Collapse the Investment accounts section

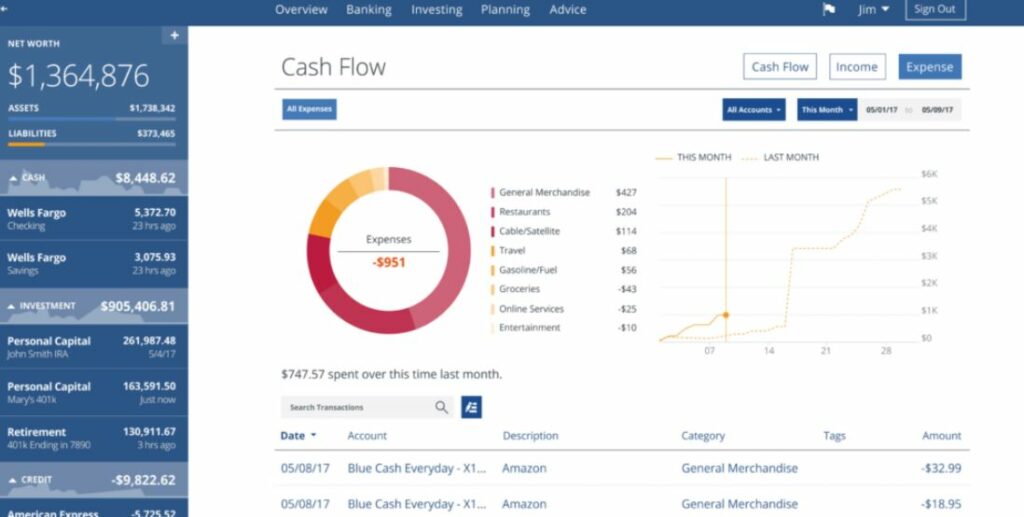tap(93, 306)
